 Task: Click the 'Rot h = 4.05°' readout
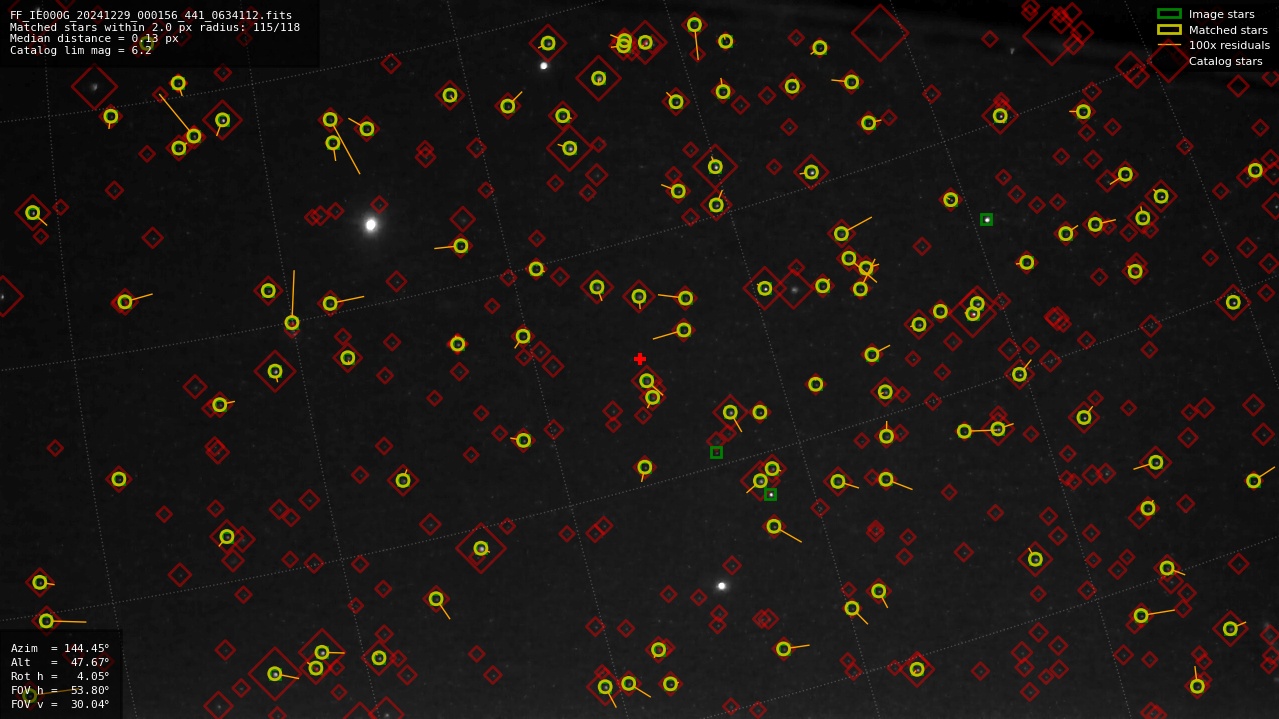click(x=60, y=676)
